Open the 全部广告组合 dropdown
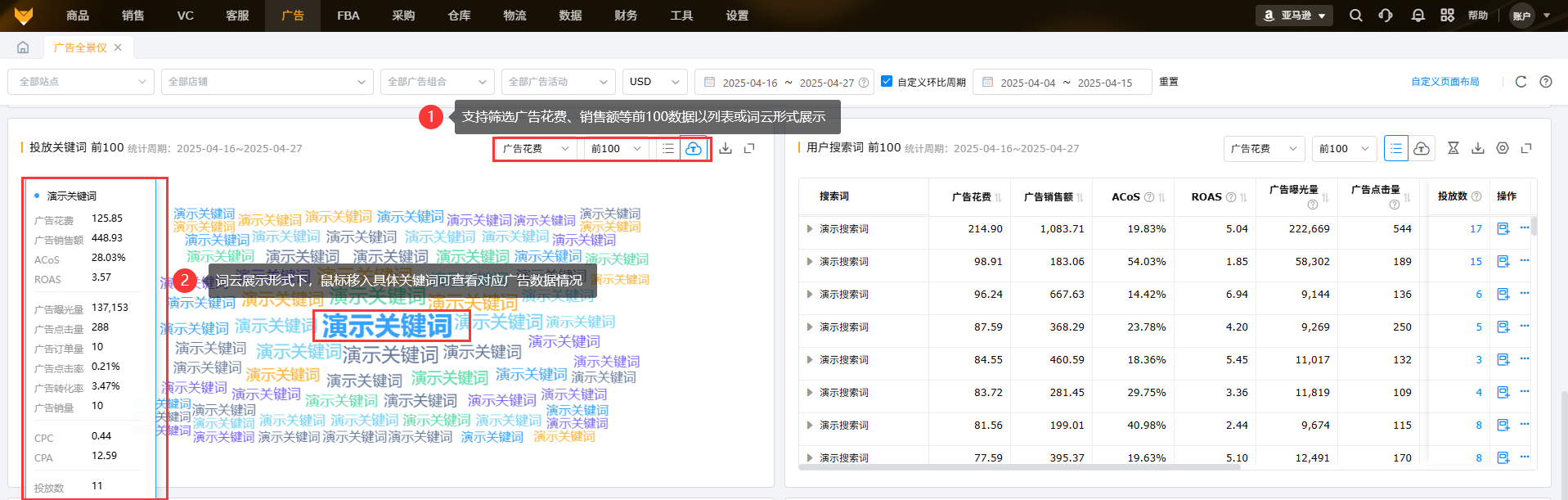The height and width of the screenshot is (500, 1568). 438,82
